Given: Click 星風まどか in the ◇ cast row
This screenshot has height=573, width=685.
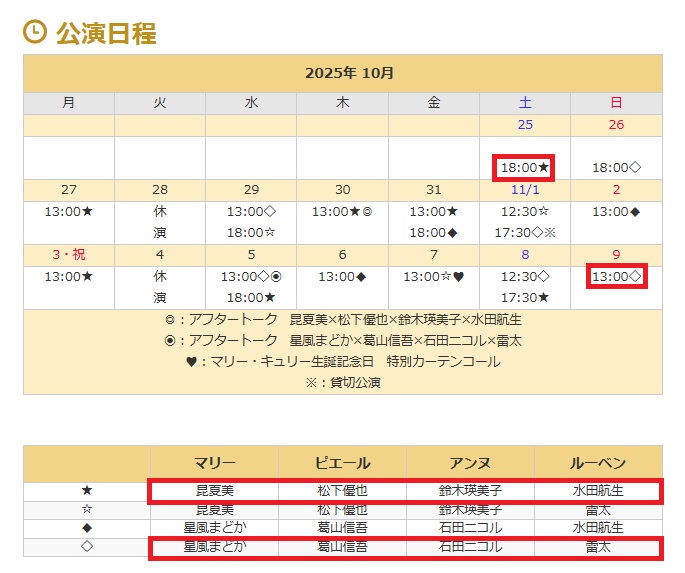Looking at the screenshot, I should click(215, 546).
